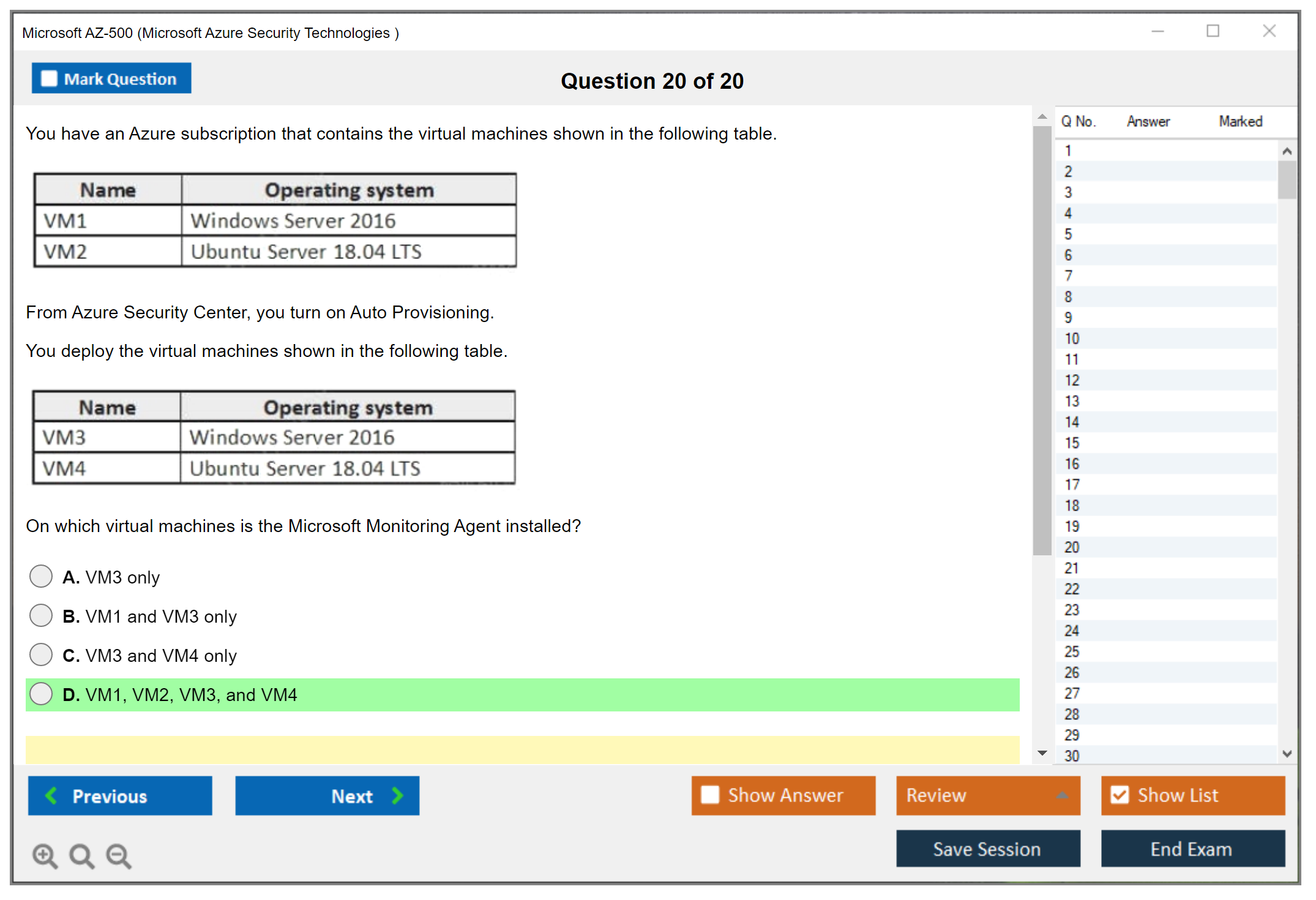This screenshot has width=1316, height=900.
Task: Tick the Mark Question checkbox
Action: tap(49, 79)
